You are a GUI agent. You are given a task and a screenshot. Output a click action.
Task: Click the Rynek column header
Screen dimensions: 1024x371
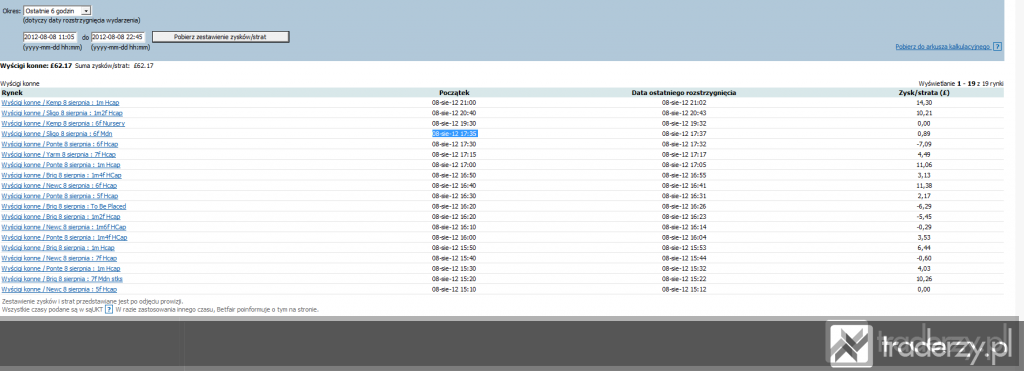click(x=11, y=93)
